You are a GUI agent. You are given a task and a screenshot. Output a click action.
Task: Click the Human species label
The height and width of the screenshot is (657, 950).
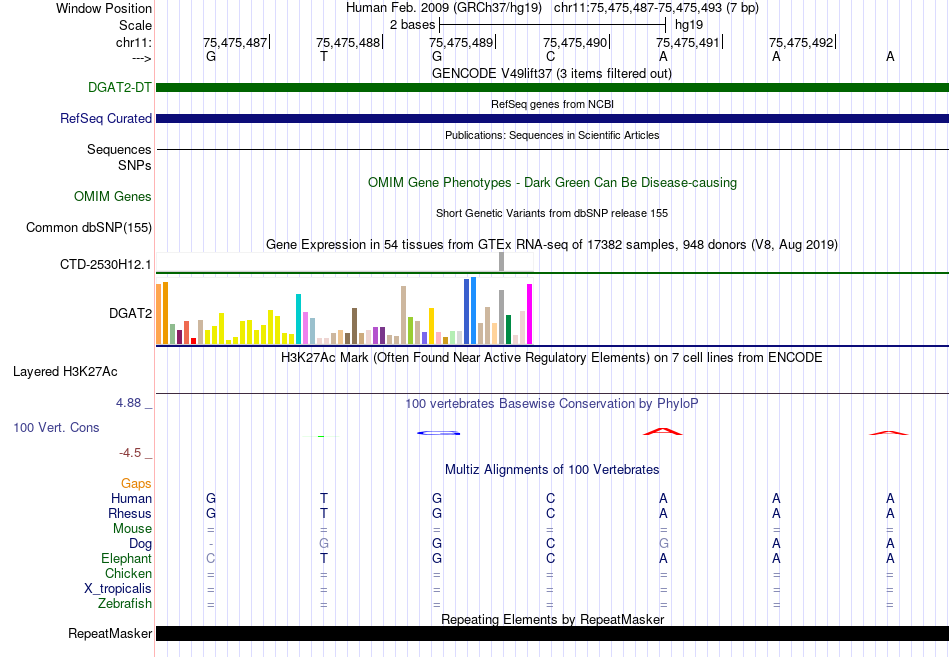pos(131,498)
